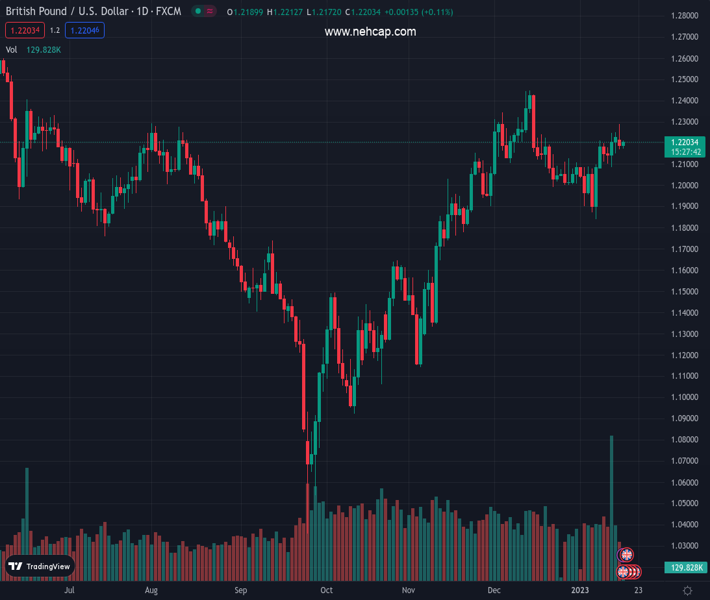Click the upper UK flag event marker
The image size is (710, 600).
[x=627, y=555]
